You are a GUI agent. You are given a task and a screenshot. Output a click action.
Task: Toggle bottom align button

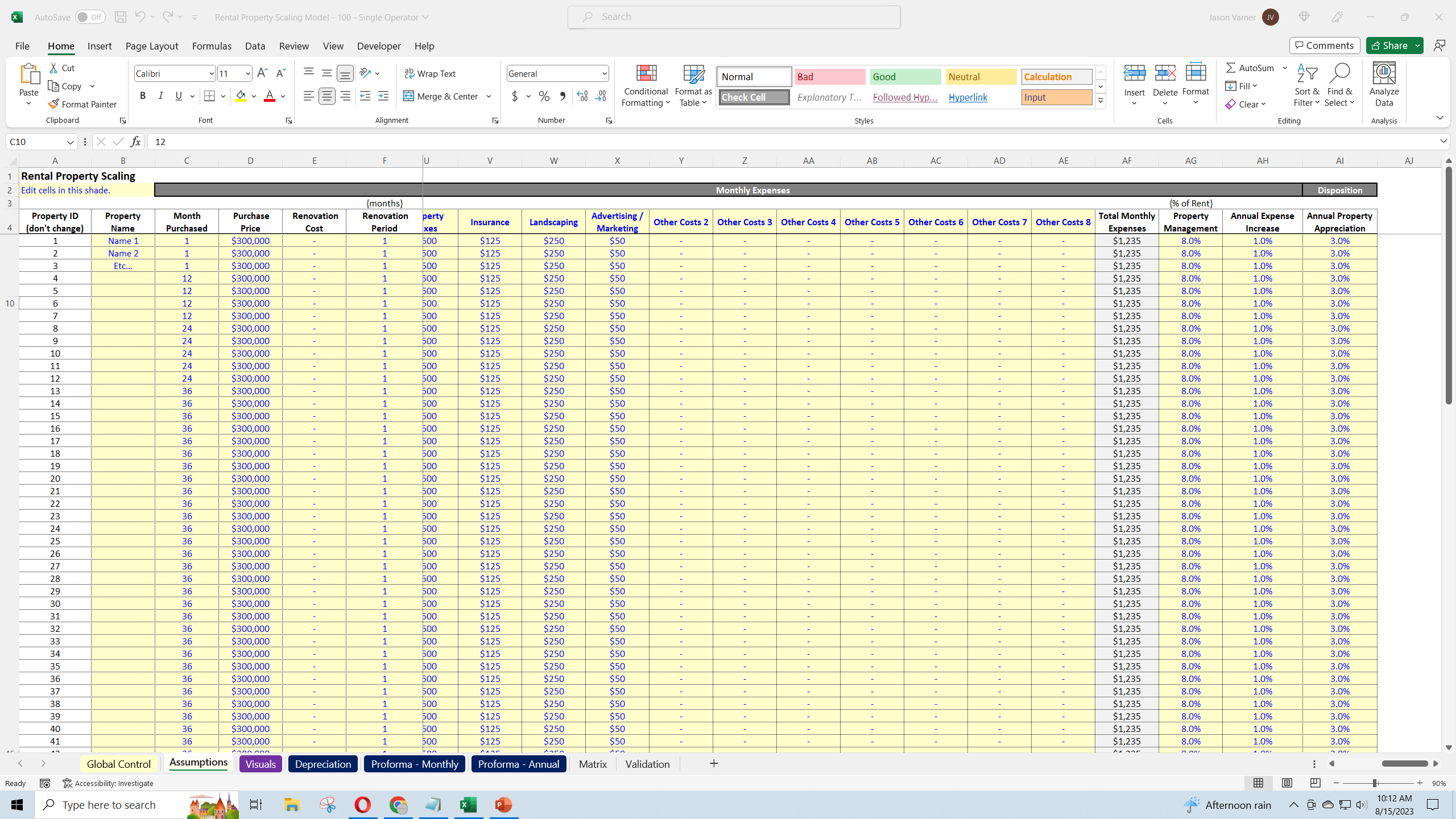click(345, 73)
